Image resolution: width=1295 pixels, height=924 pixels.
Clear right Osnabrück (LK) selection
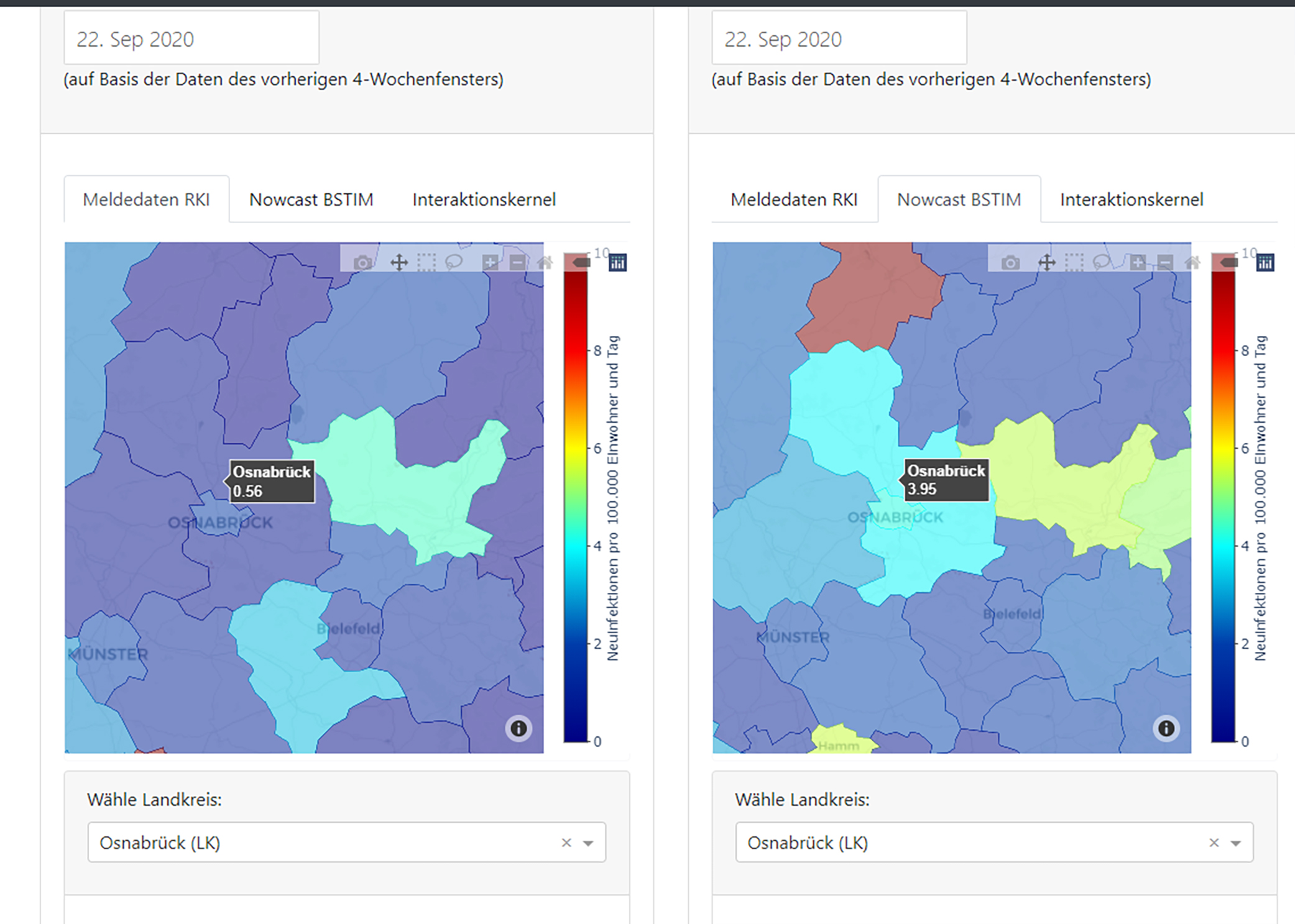pyautogui.click(x=1214, y=843)
